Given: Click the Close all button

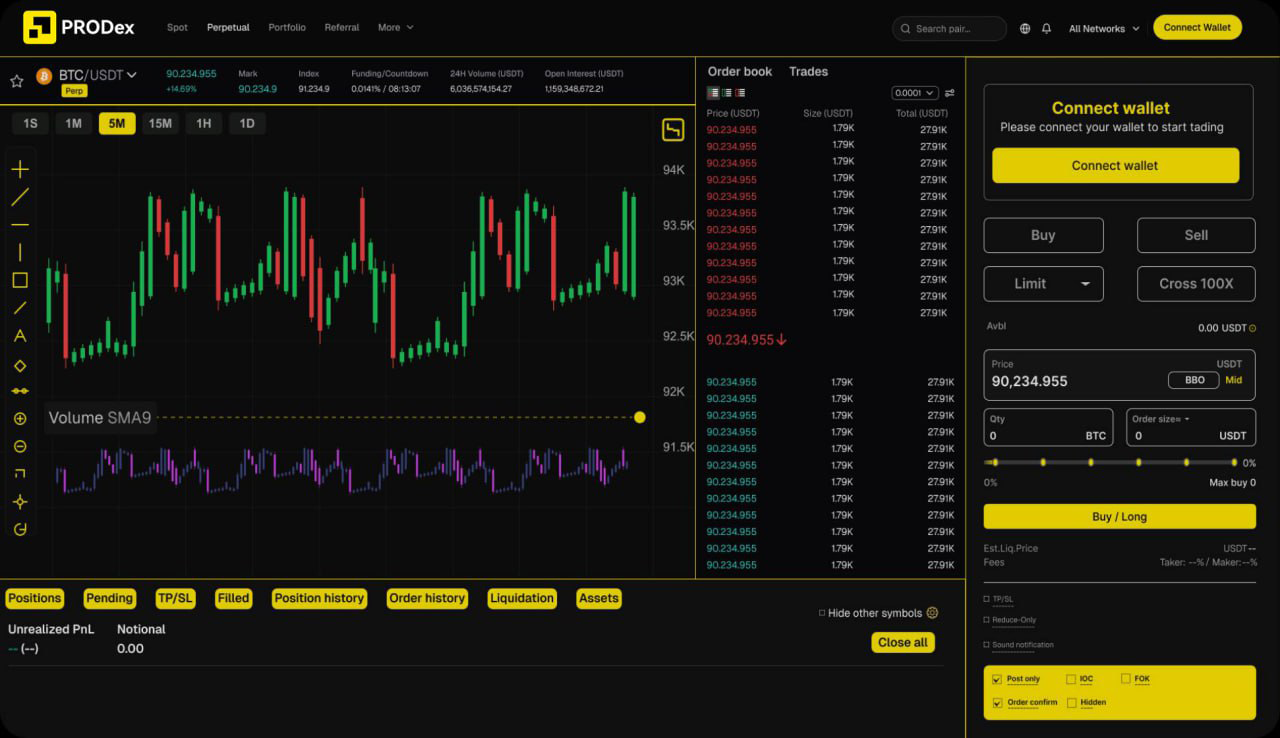Looking at the screenshot, I should (902, 643).
